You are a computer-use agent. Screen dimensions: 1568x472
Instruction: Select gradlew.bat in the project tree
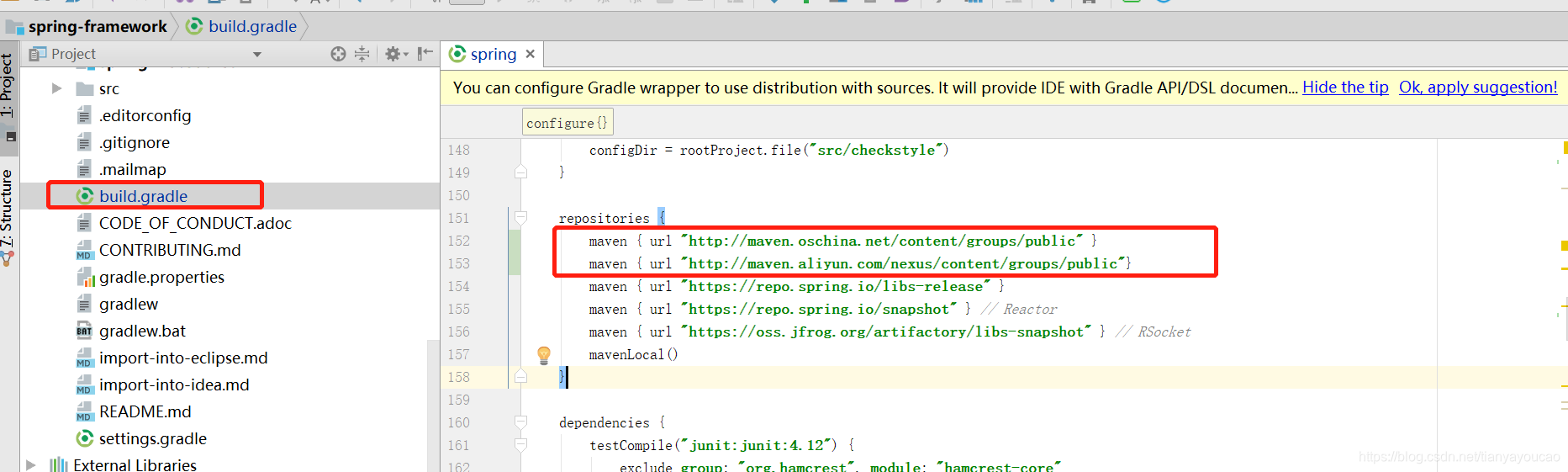(x=142, y=331)
